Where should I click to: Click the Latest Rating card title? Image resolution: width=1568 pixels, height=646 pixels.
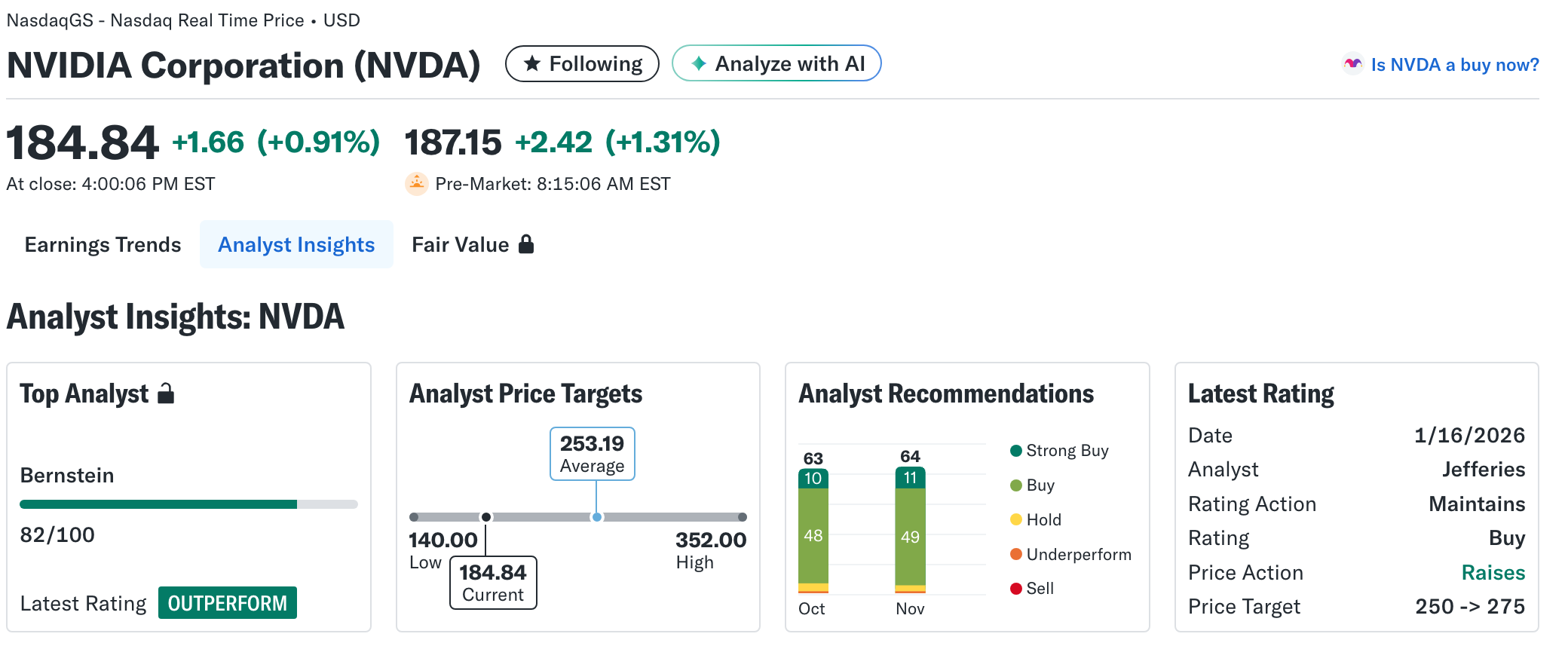pyautogui.click(x=1261, y=394)
